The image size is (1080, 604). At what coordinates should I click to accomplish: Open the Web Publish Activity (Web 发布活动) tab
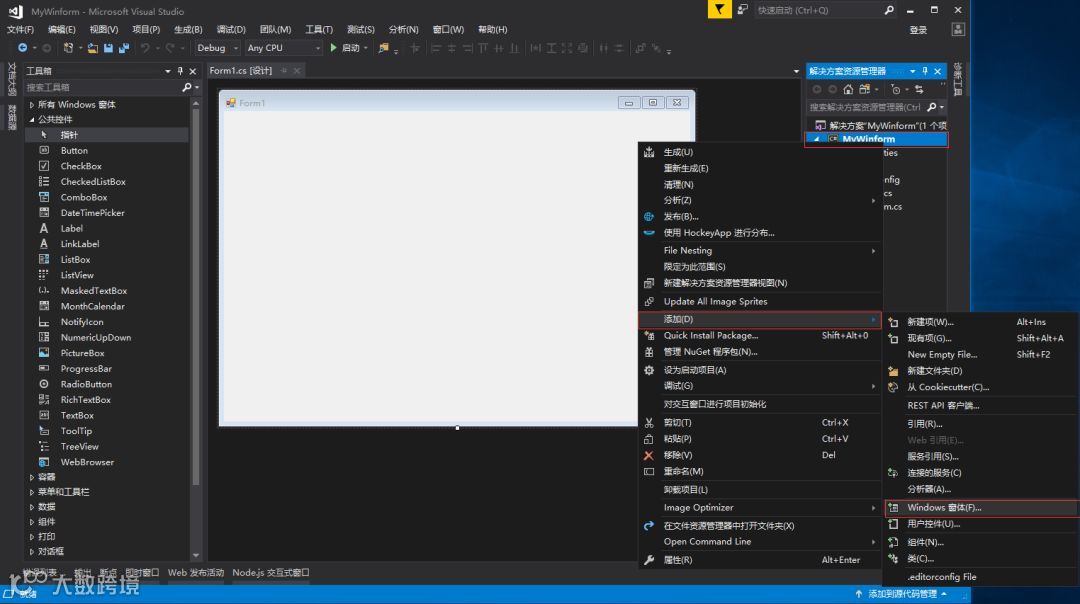point(196,572)
